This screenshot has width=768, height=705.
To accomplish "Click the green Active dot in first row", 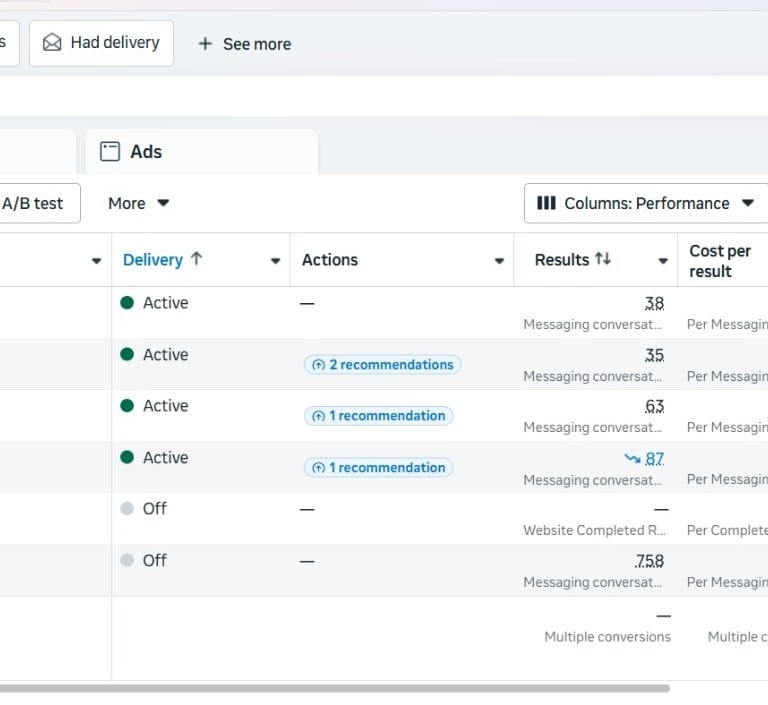I will [127, 303].
